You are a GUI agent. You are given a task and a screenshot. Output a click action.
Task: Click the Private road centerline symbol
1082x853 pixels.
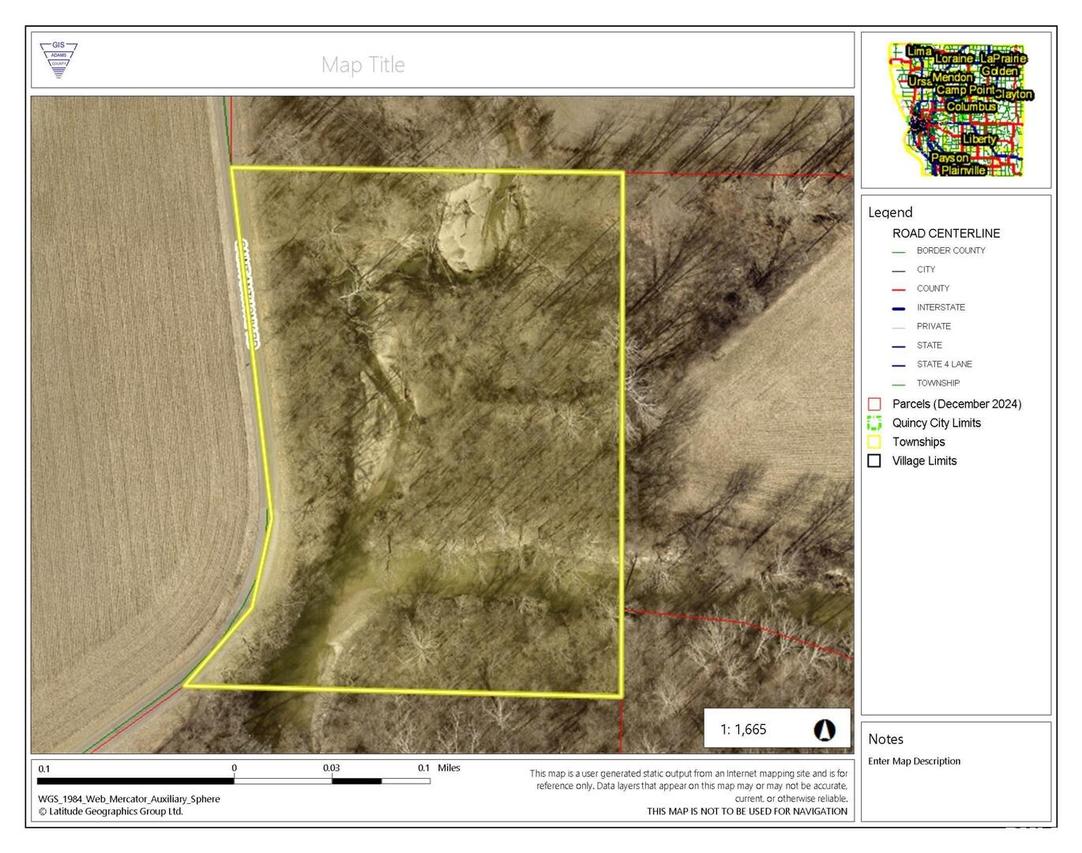tap(898, 326)
